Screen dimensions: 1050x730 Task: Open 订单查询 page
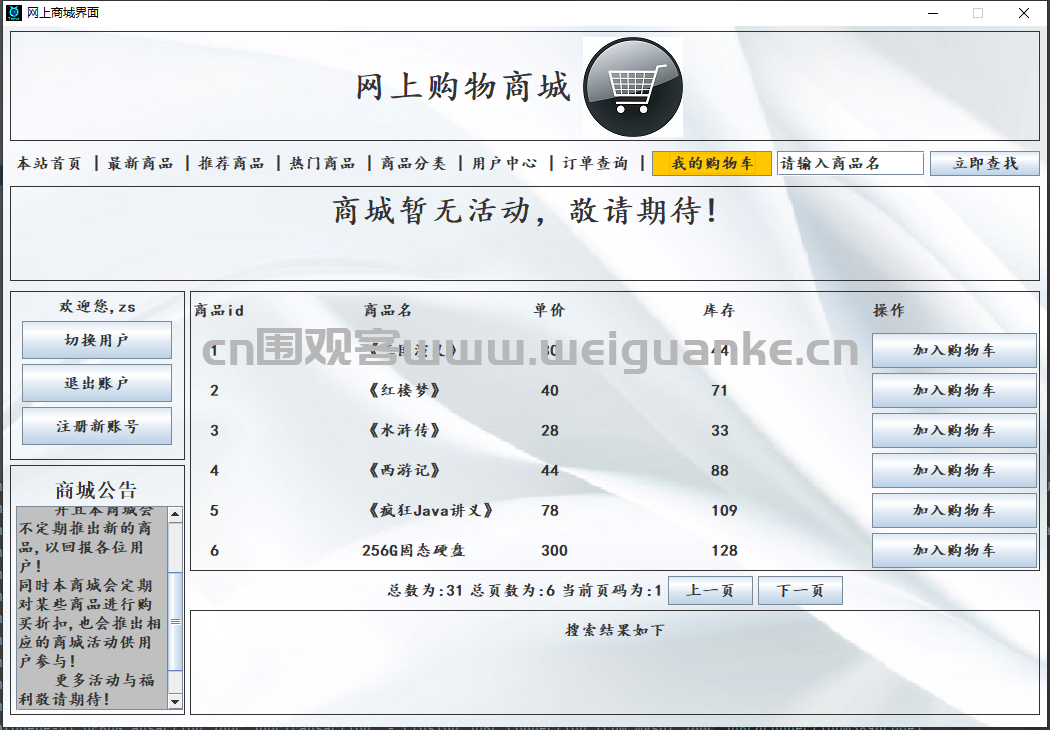[595, 163]
